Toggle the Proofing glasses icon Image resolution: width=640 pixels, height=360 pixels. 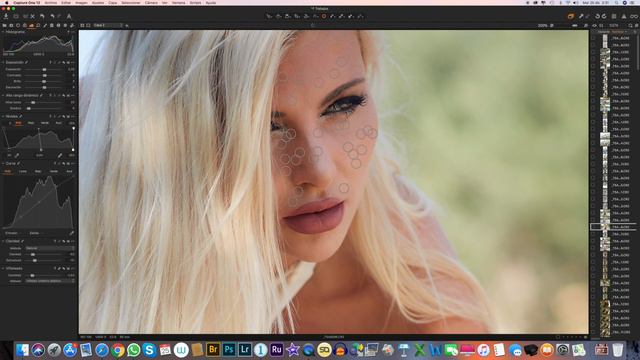634,16
